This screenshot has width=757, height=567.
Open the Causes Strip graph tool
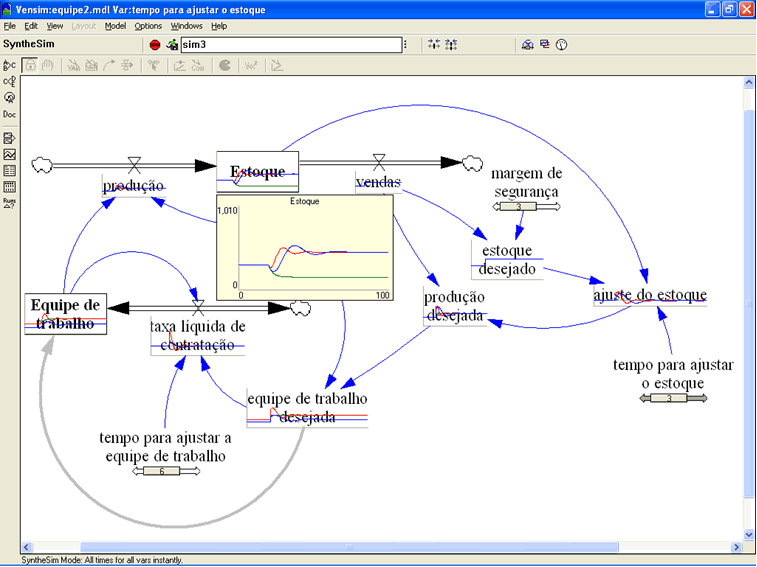coord(9,138)
